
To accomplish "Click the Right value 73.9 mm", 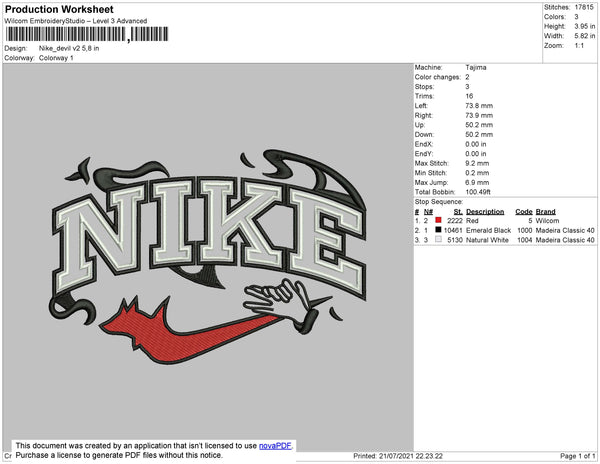I will click(479, 115).
